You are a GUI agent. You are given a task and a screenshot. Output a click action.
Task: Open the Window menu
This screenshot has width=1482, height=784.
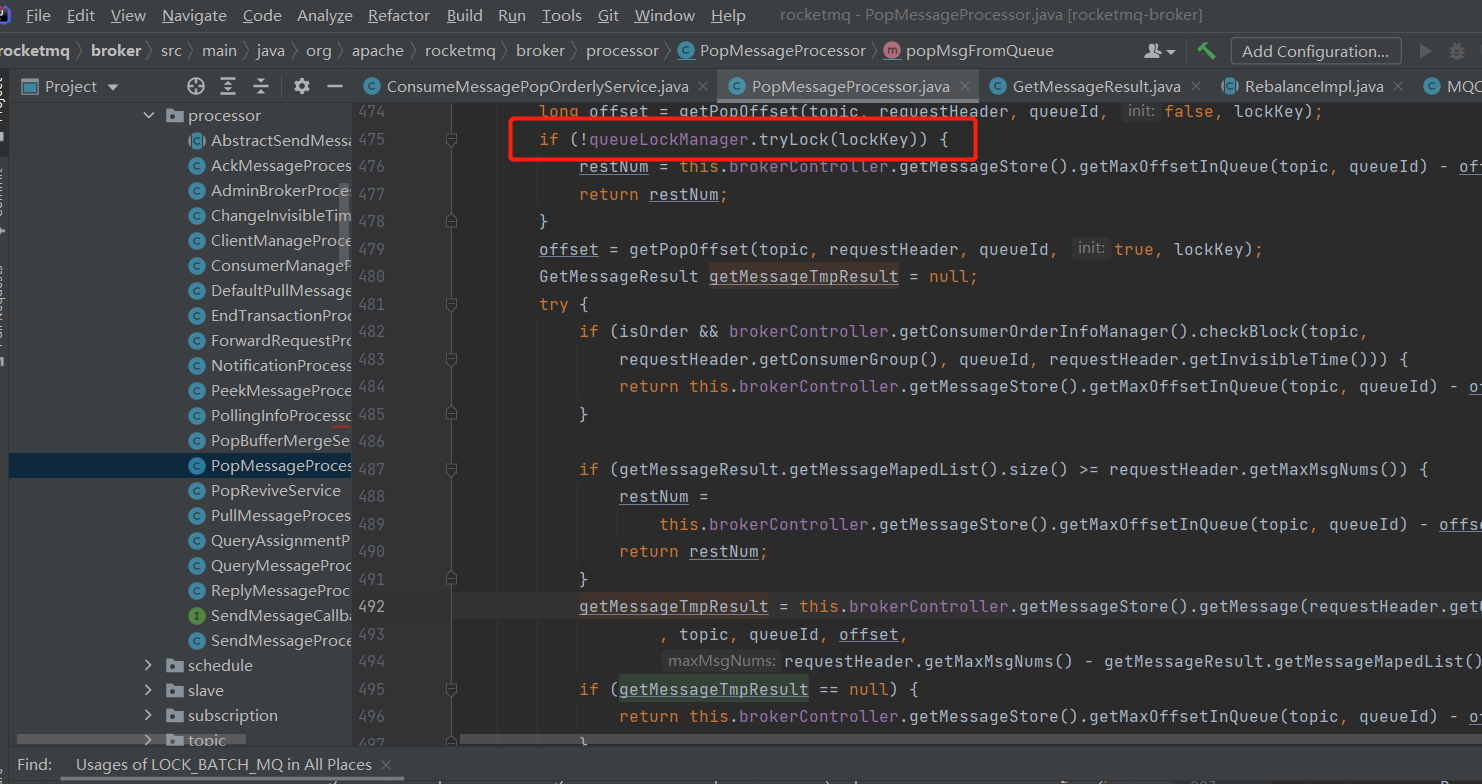click(x=665, y=16)
